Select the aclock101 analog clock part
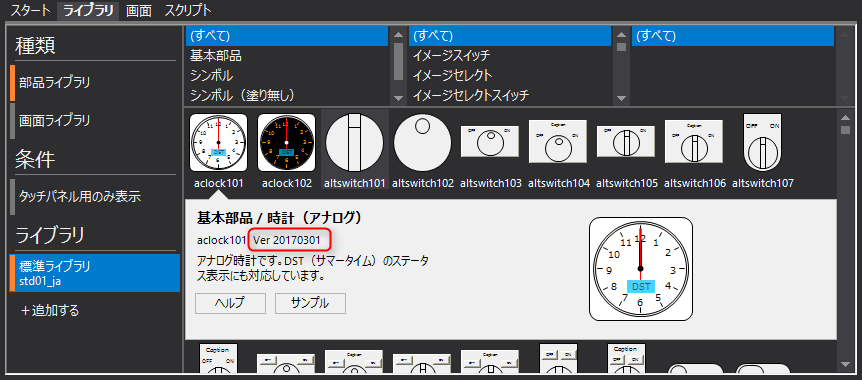 [x=218, y=142]
